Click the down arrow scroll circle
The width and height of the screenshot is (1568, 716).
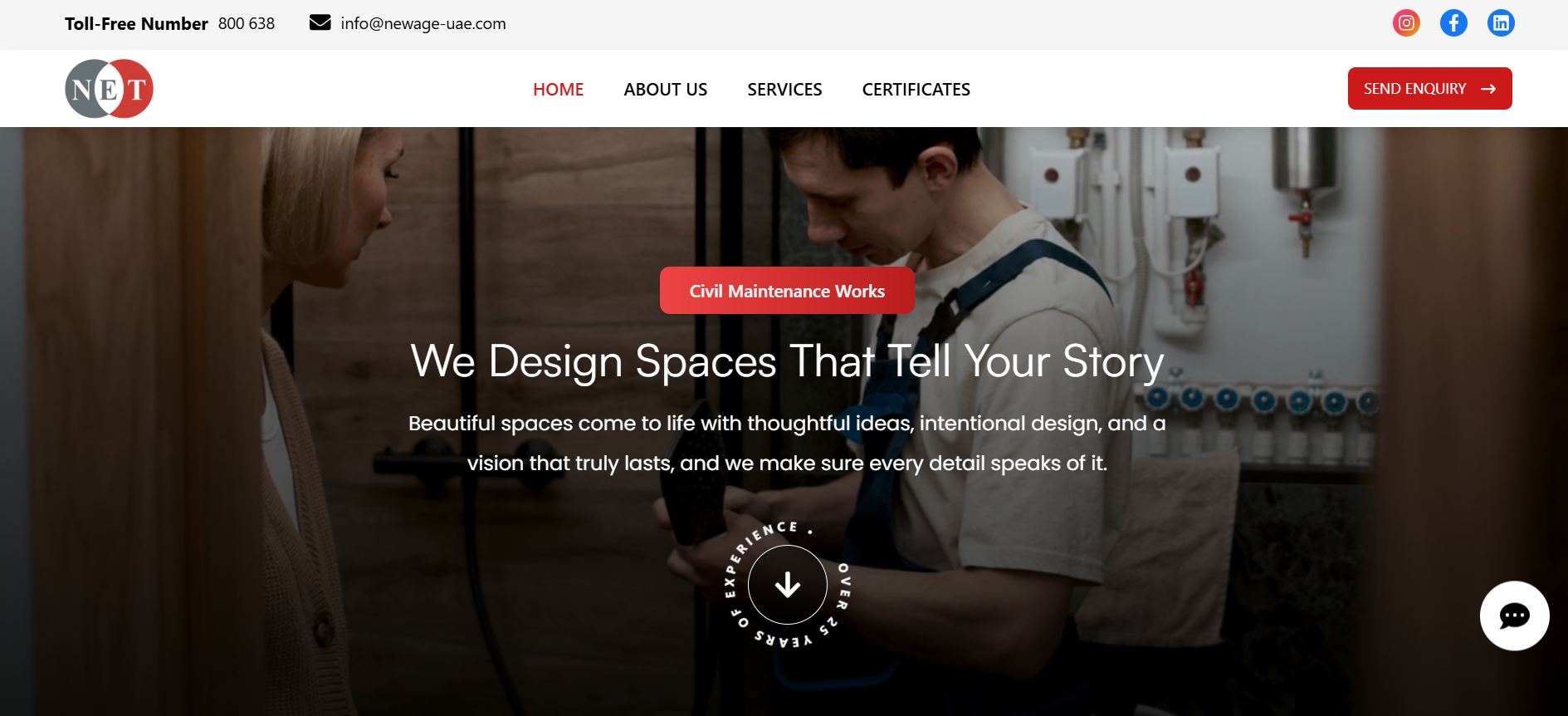[x=788, y=585]
